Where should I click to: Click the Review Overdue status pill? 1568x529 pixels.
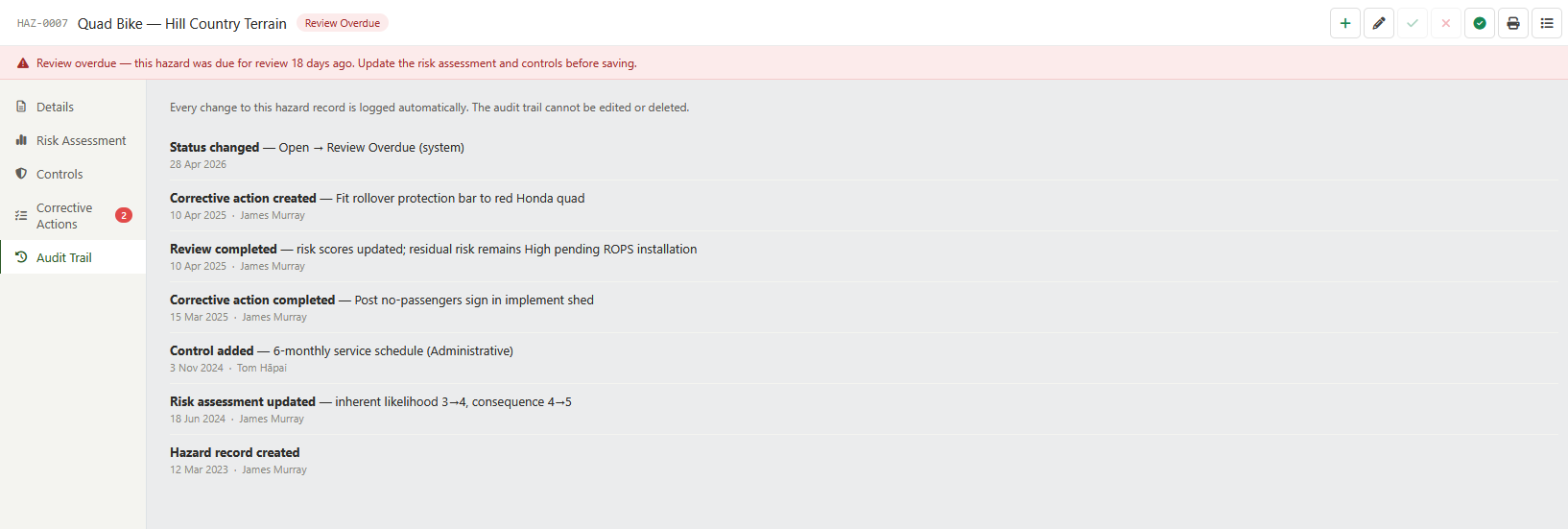point(343,23)
